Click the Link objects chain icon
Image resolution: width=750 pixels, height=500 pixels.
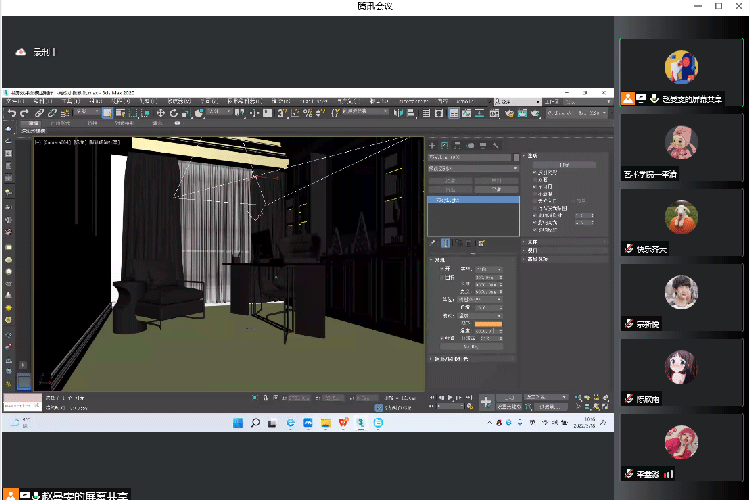pos(38,113)
